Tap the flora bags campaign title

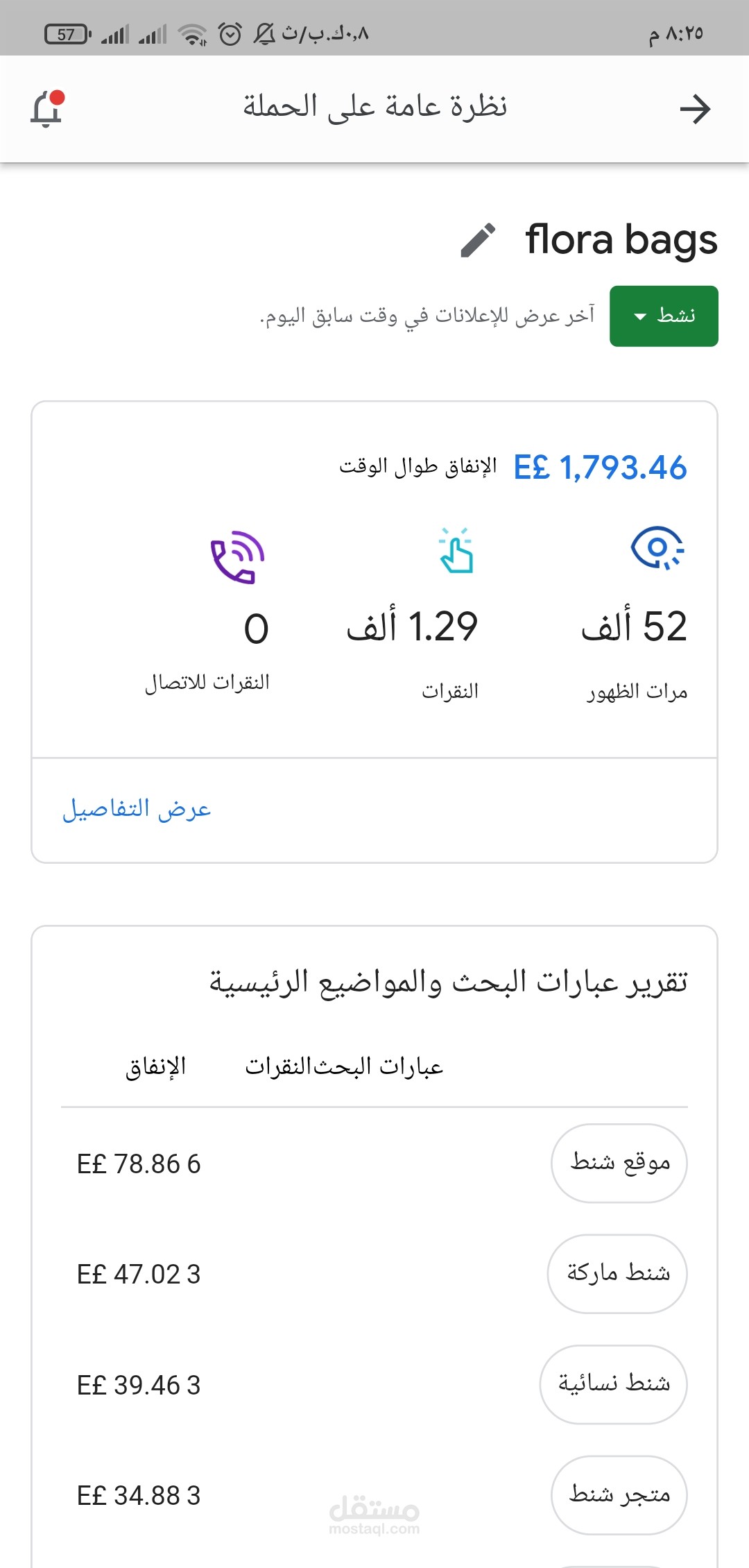(621, 240)
